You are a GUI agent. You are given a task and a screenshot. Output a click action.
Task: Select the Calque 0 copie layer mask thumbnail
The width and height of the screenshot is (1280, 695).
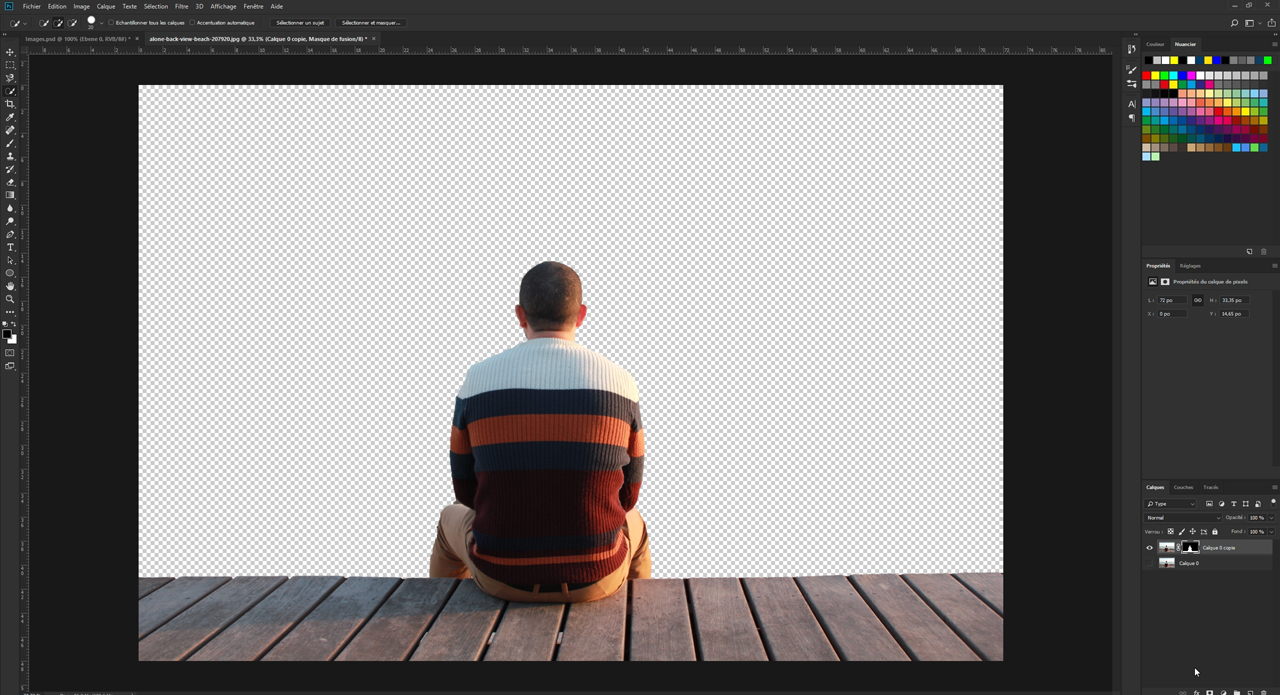[1190, 548]
